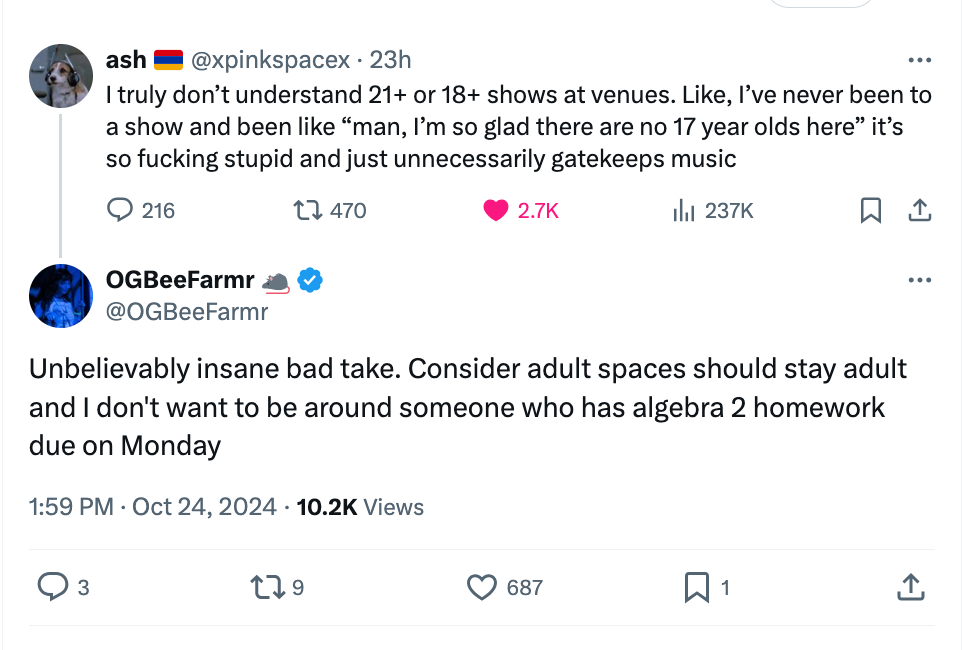Click OGBeeFarmr's blue verified badge
This screenshot has height=650, width=962.
tap(311, 281)
